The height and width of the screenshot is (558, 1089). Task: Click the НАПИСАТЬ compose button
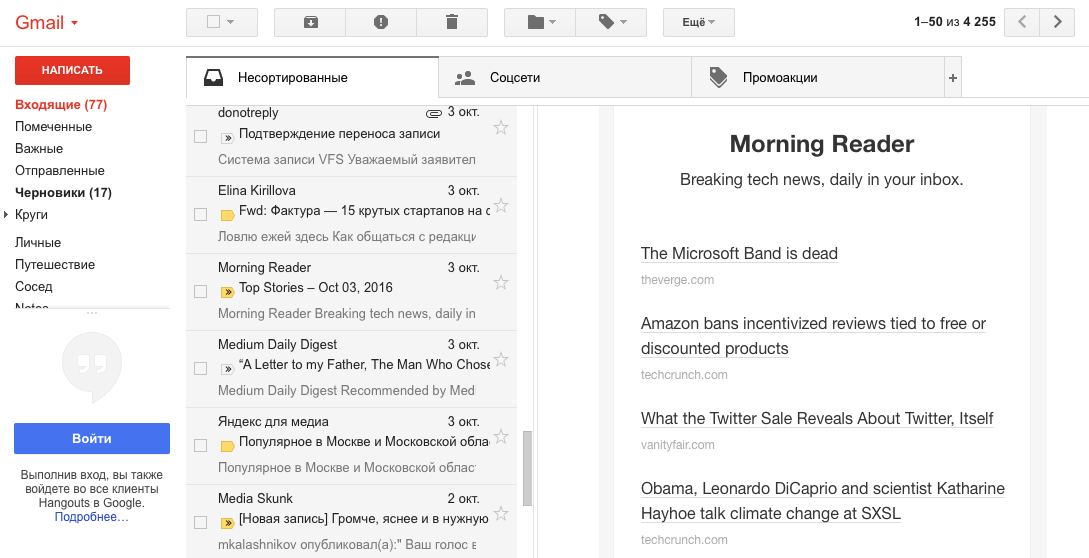click(72, 70)
